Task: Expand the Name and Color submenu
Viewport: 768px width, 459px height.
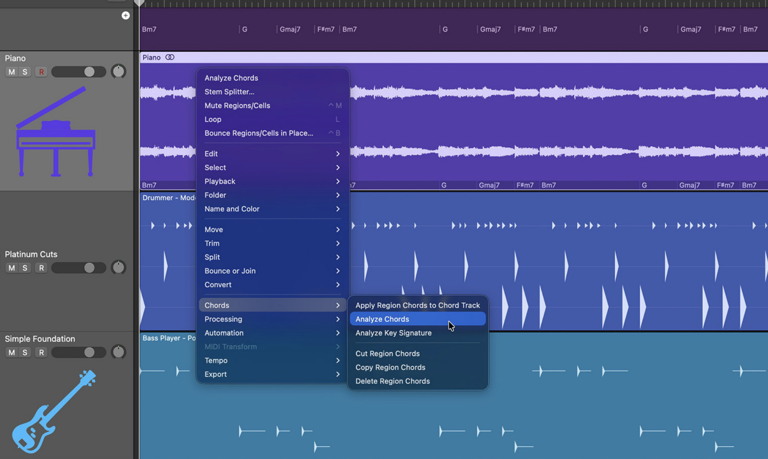Action: (272, 209)
